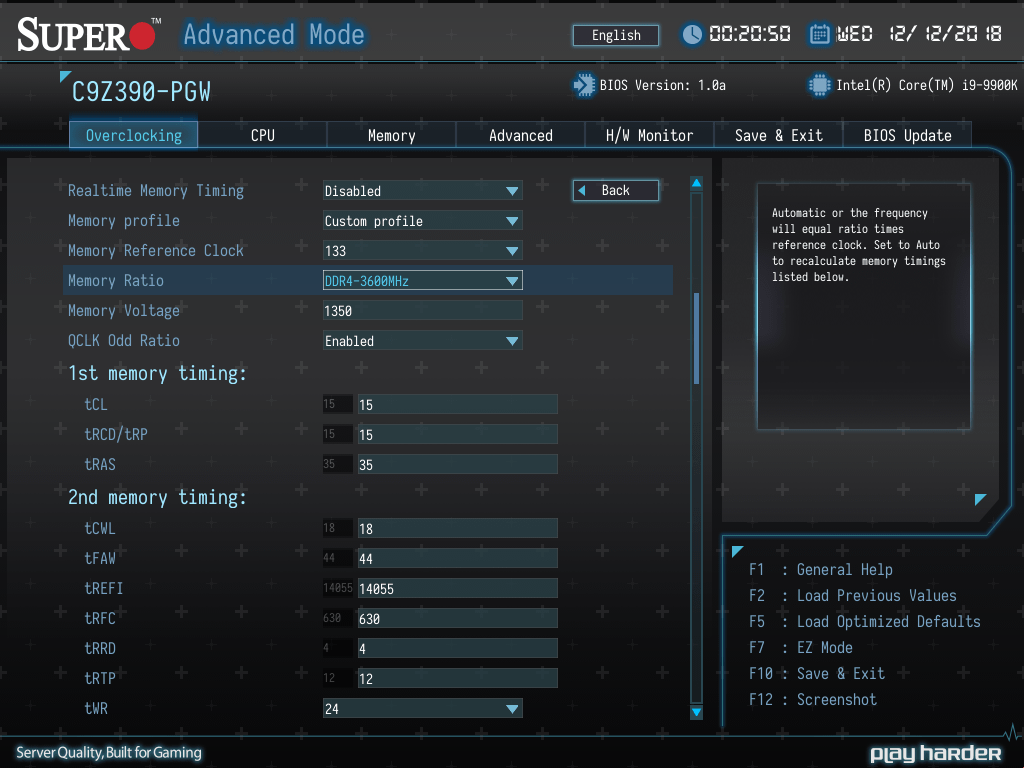Screen dimensions: 1024x768
Task: Open the QCLK Odd Ratio dropdown
Action: pyautogui.click(x=423, y=341)
